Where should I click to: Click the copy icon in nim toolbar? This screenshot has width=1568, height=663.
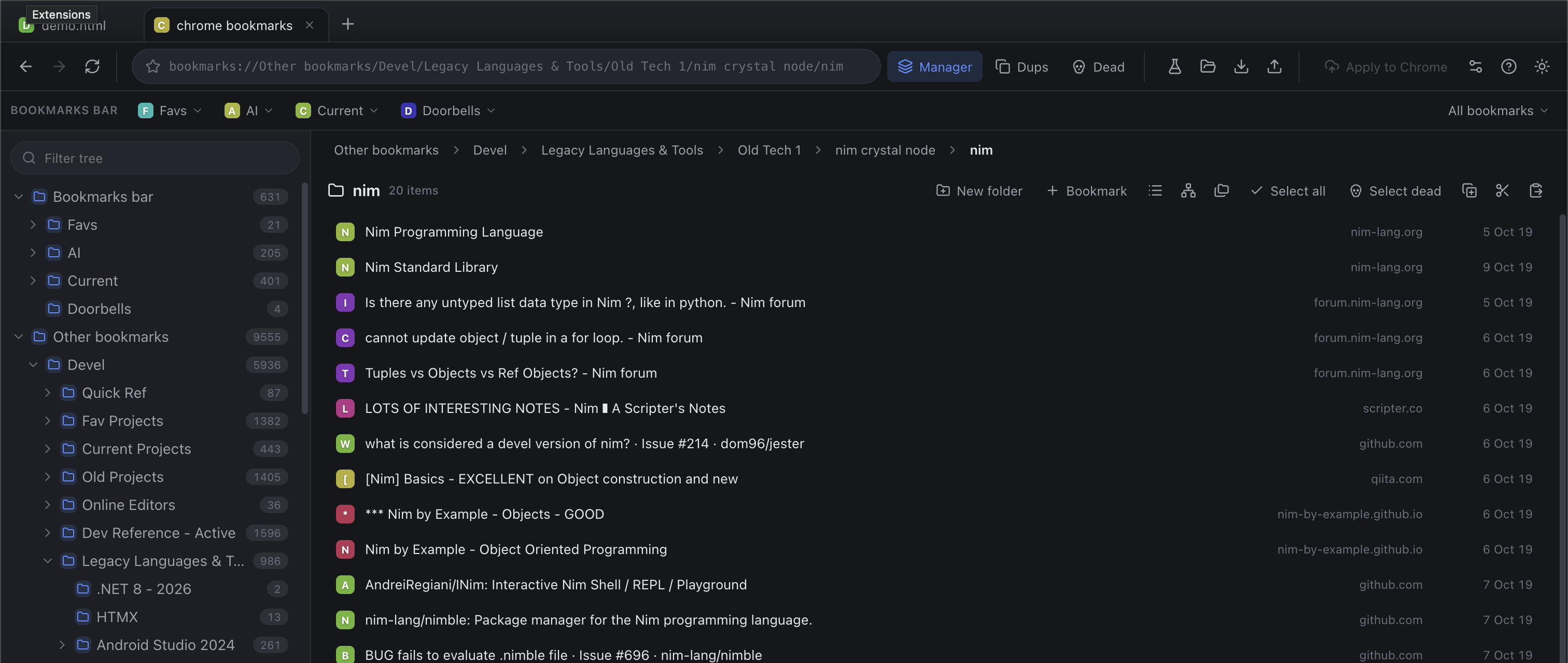pos(1469,190)
